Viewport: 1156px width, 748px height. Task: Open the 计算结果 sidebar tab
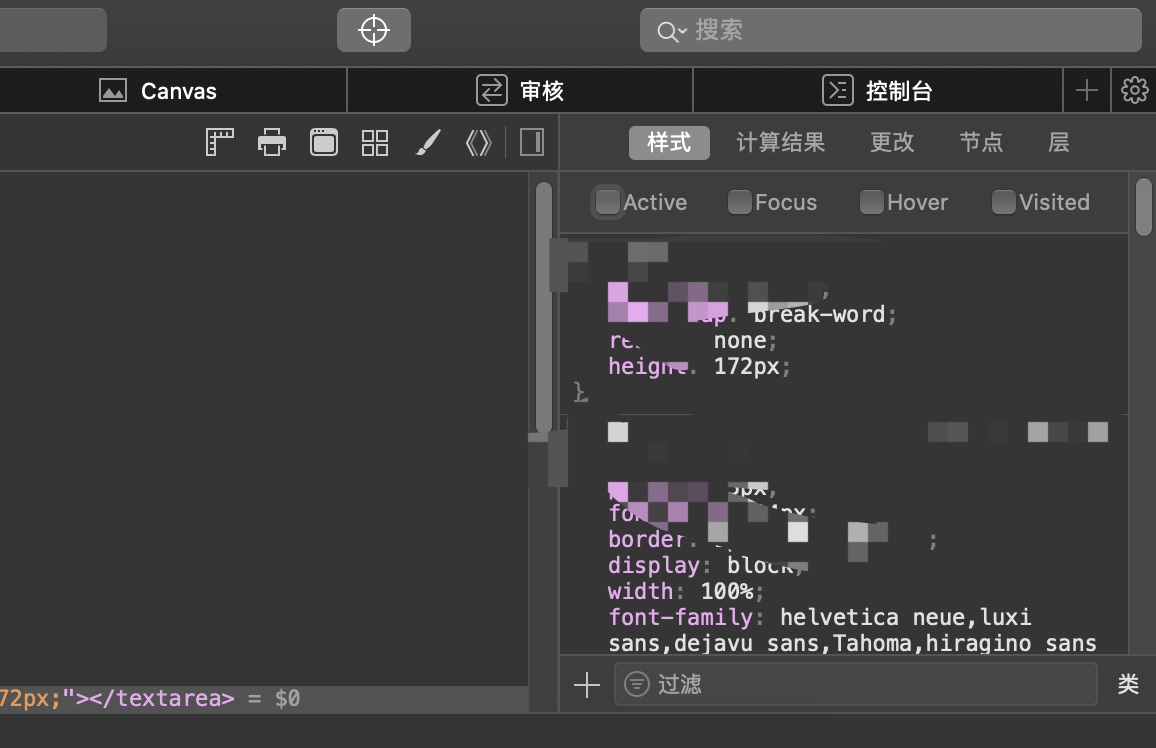[x=780, y=143]
